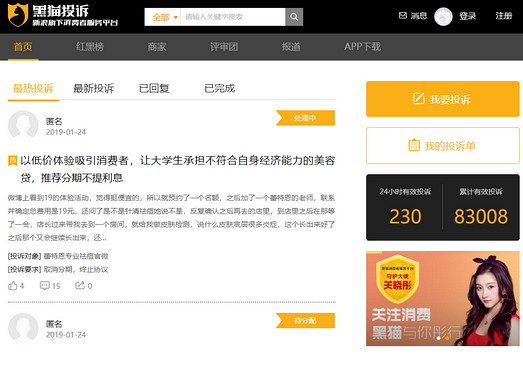523x375 pixels.
Task: Select the 最热投诉 tab
Action: click(x=33, y=88)
